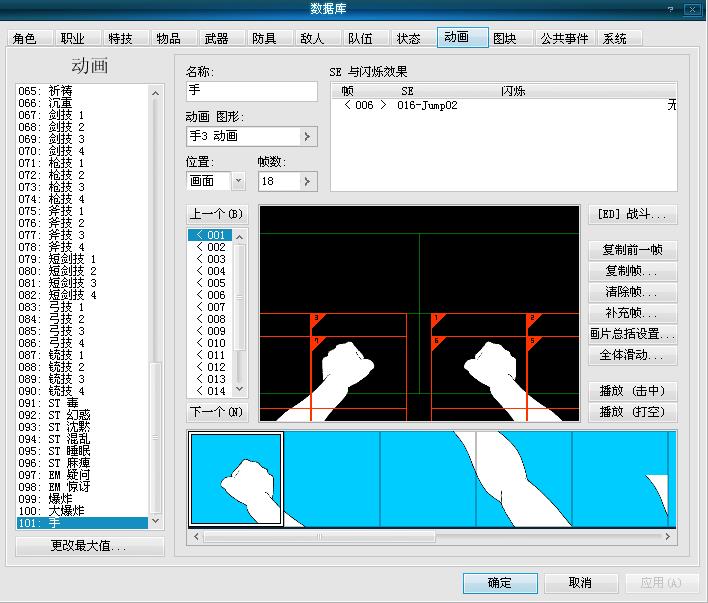The width and height of the screenshot is (708, 603).
Task: Select the arm cell in picture strip
Action: pyautogui.click(x=524, y=479)
